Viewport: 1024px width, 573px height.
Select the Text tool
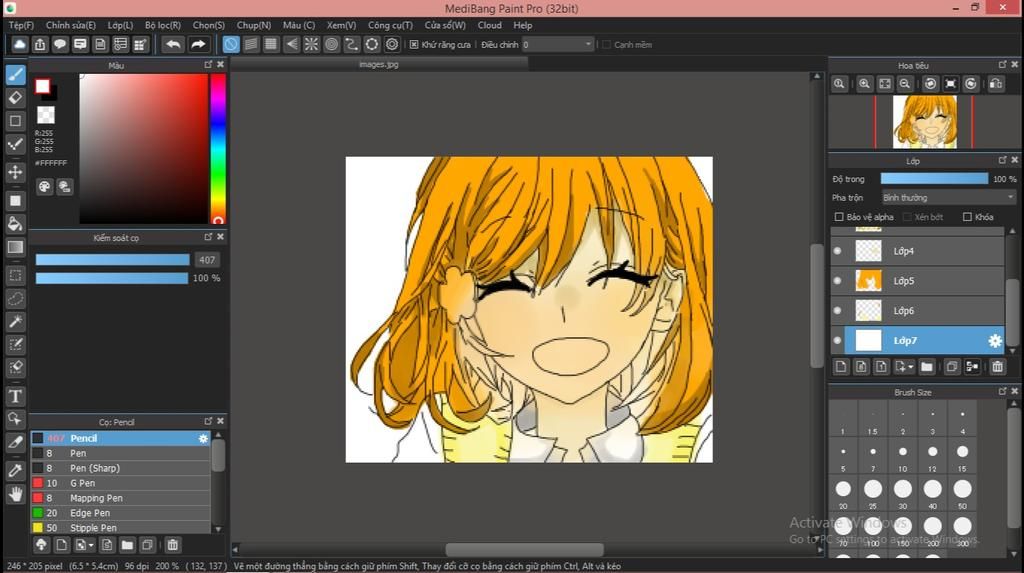(x=15, y=396)
